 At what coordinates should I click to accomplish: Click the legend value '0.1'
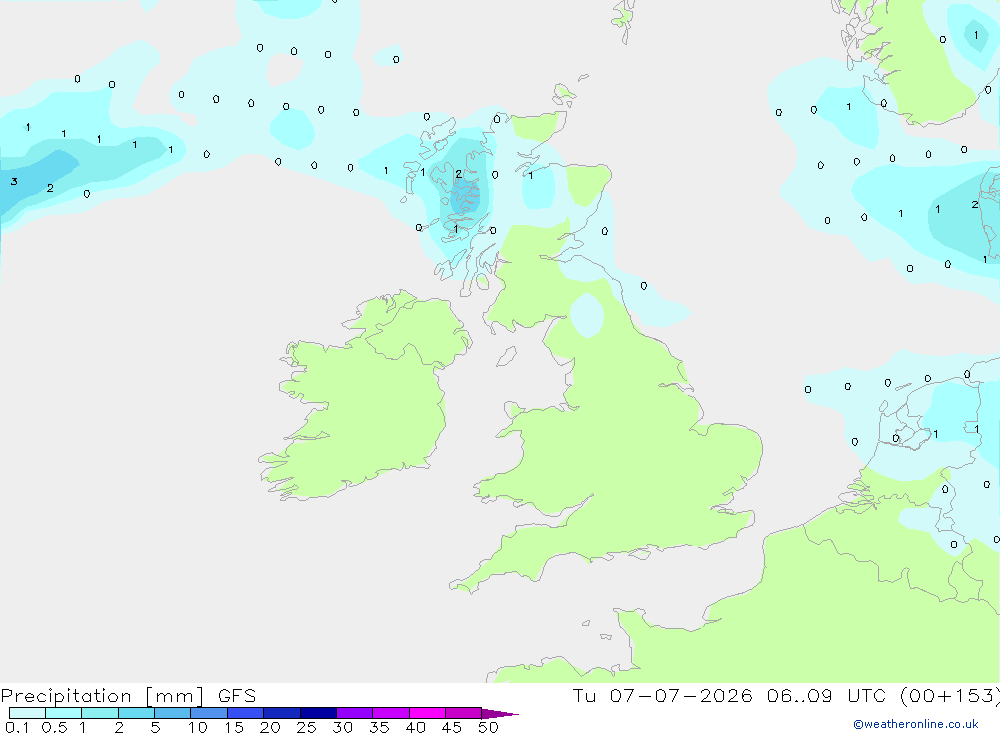click(x=17, y=727)
